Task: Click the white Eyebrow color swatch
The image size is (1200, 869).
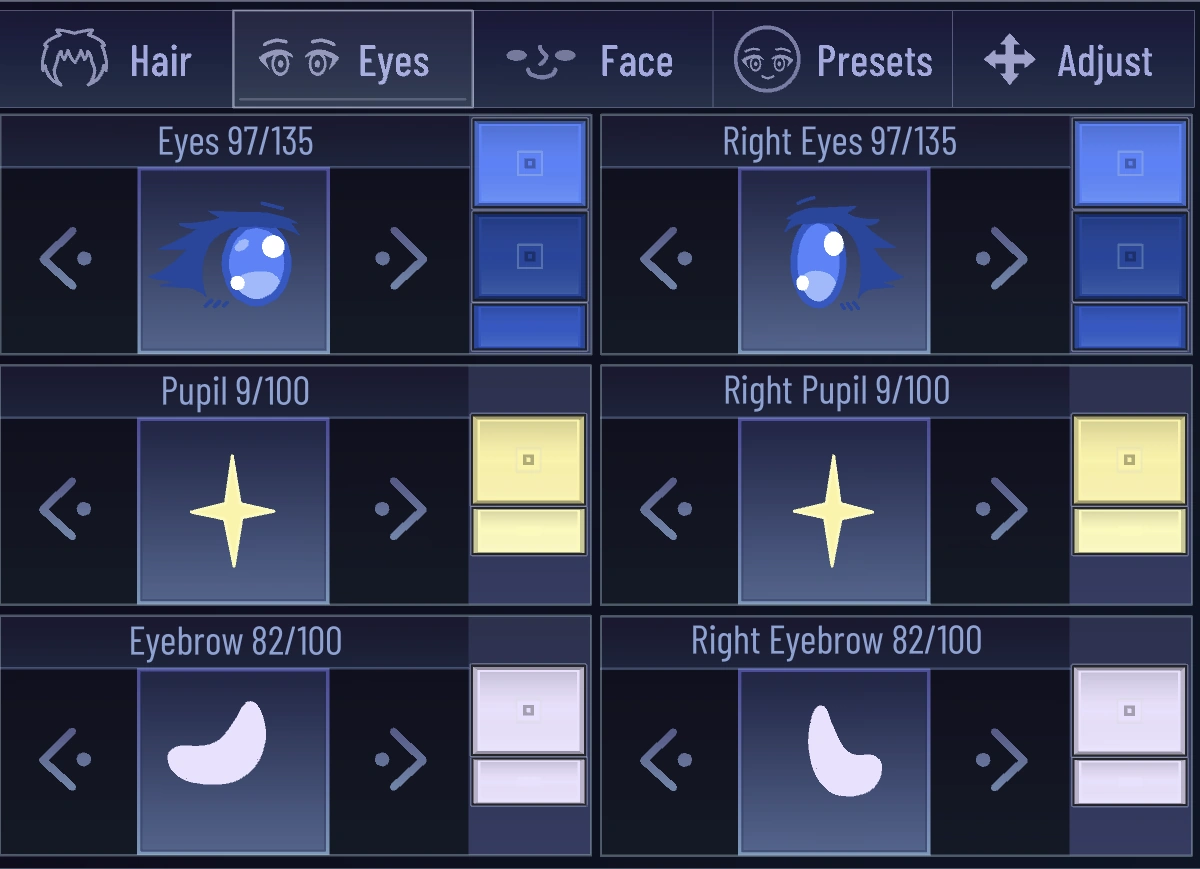Action: tap(529, 712)
